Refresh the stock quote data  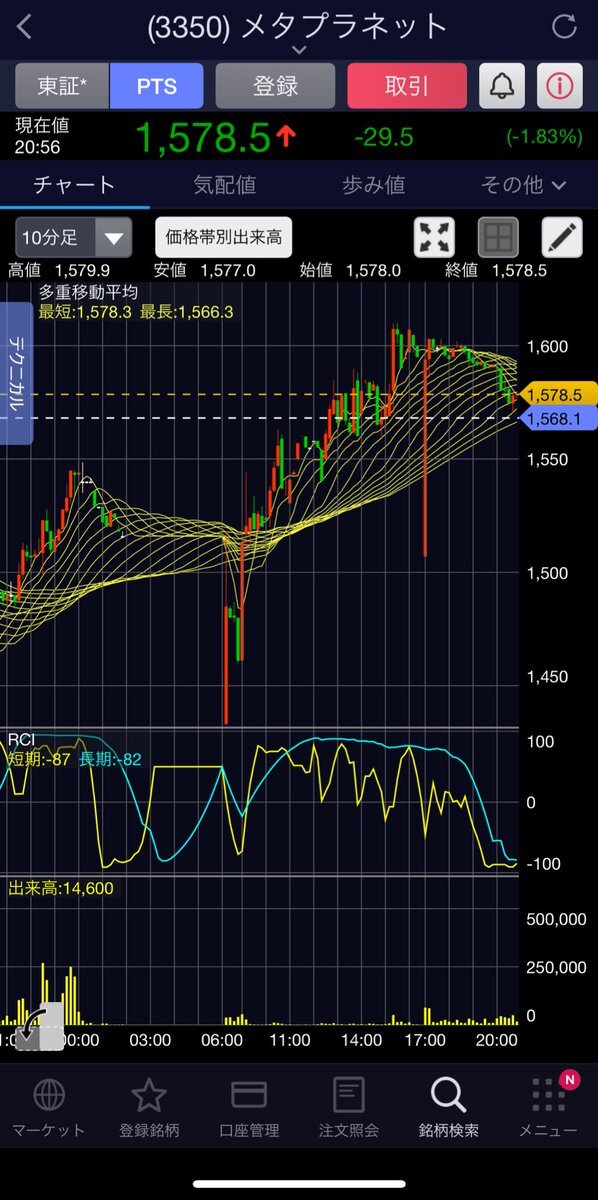click(564, 27)
